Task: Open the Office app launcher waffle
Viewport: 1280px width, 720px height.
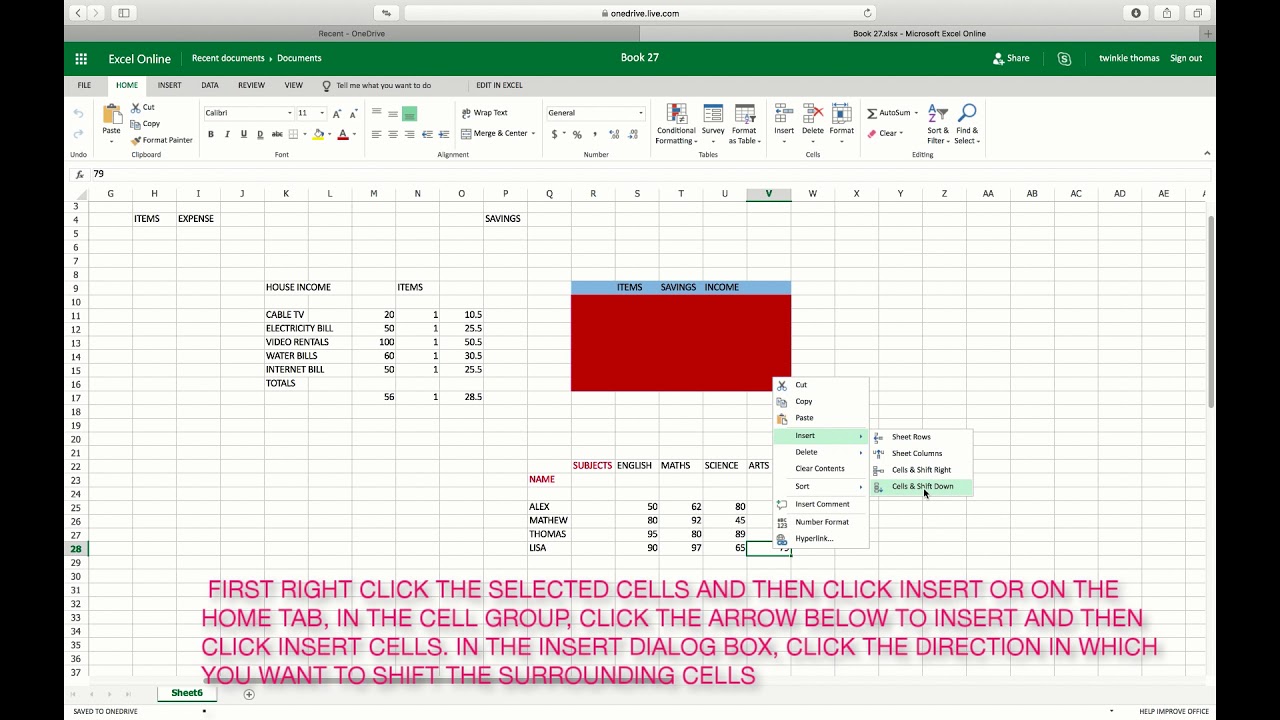Action: [x=81, y=58]
